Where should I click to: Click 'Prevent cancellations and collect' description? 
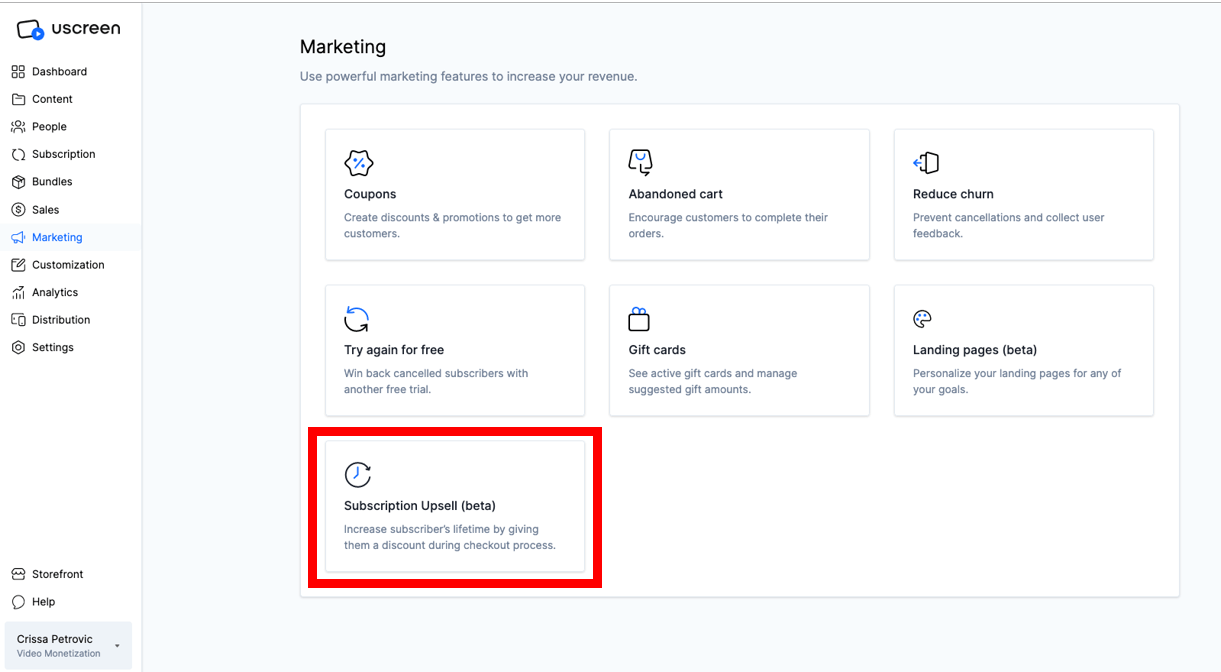point(1009,225)
